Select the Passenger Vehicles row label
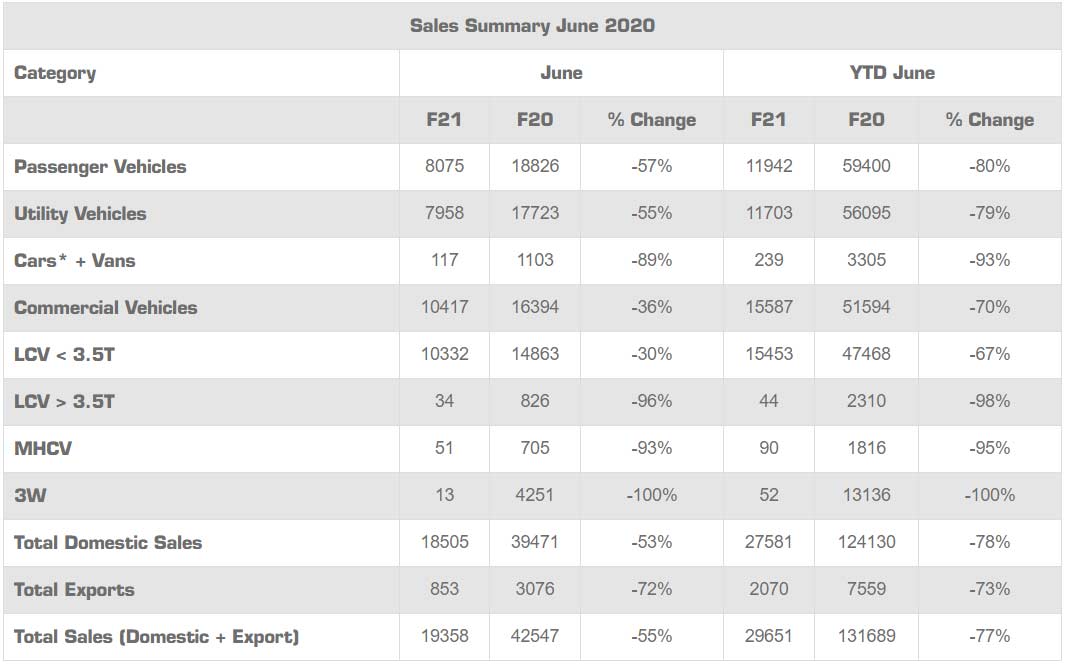Screen dimensions: 1065x664 [x=100, y=167]
